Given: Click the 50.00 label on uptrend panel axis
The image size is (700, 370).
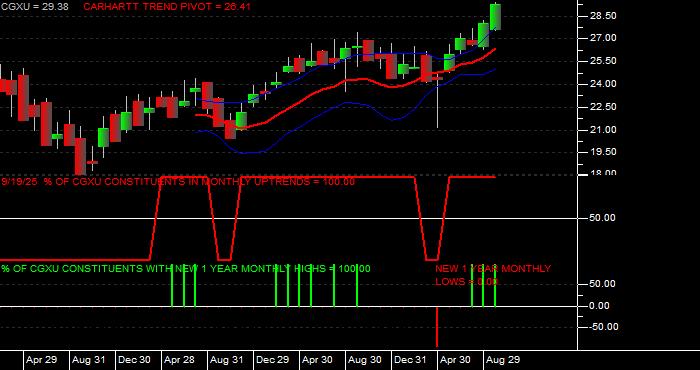Looking at the screenshot, I should coord(604,218).
